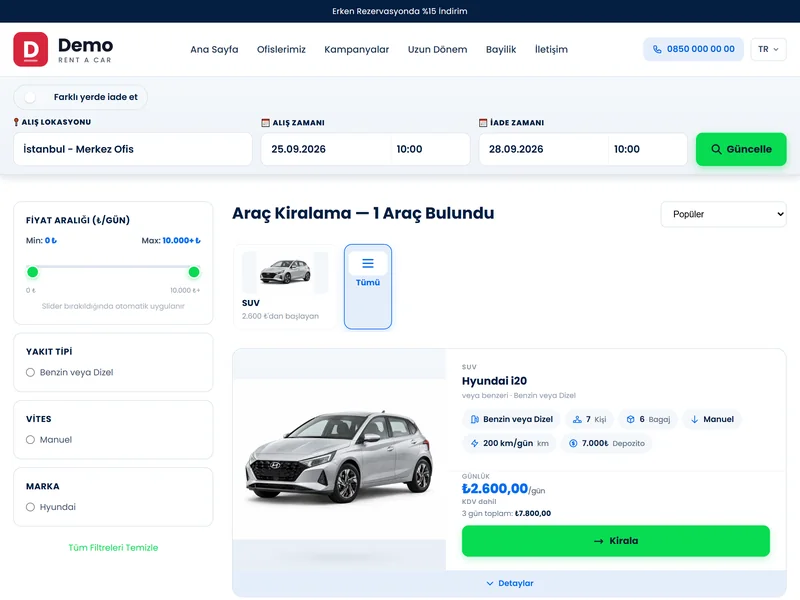Screen dimensions: 800x600
Task: Click the magnifier icon in Güncelle button
Action: 716,149
